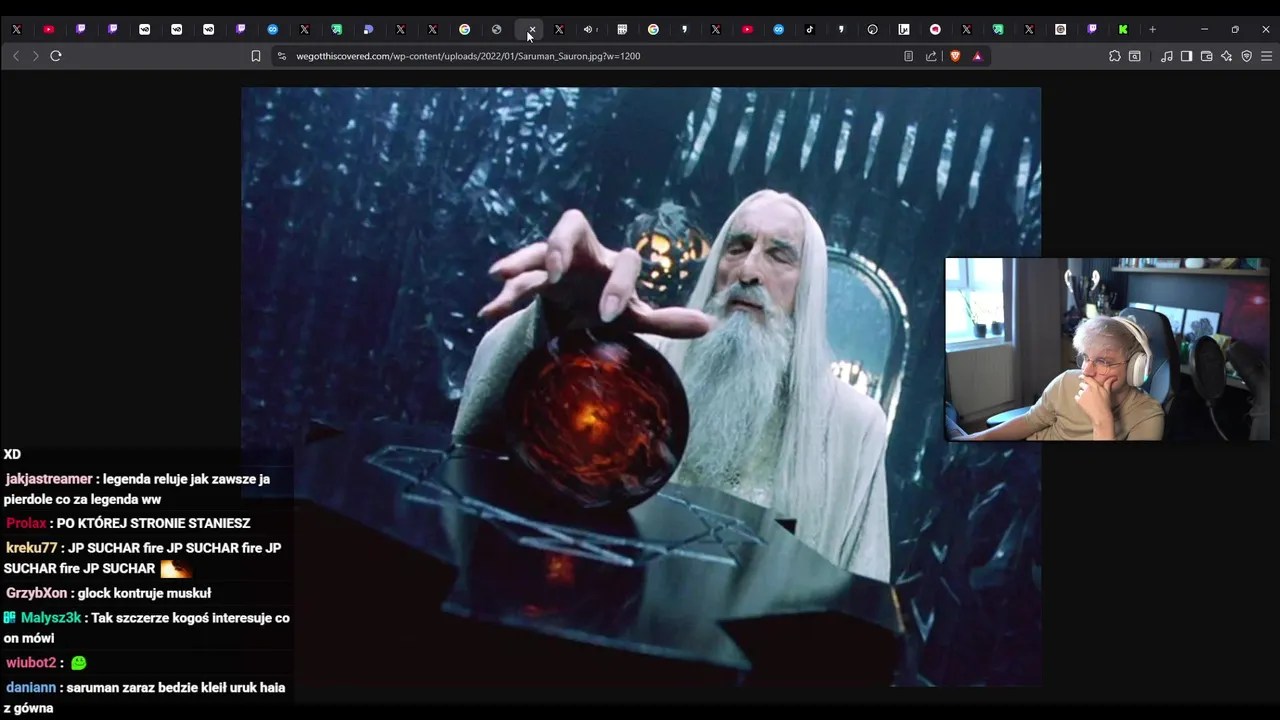The image size is (1280, 720).
Task: Open site settings icon in address bar
Action: coord(282,56)
